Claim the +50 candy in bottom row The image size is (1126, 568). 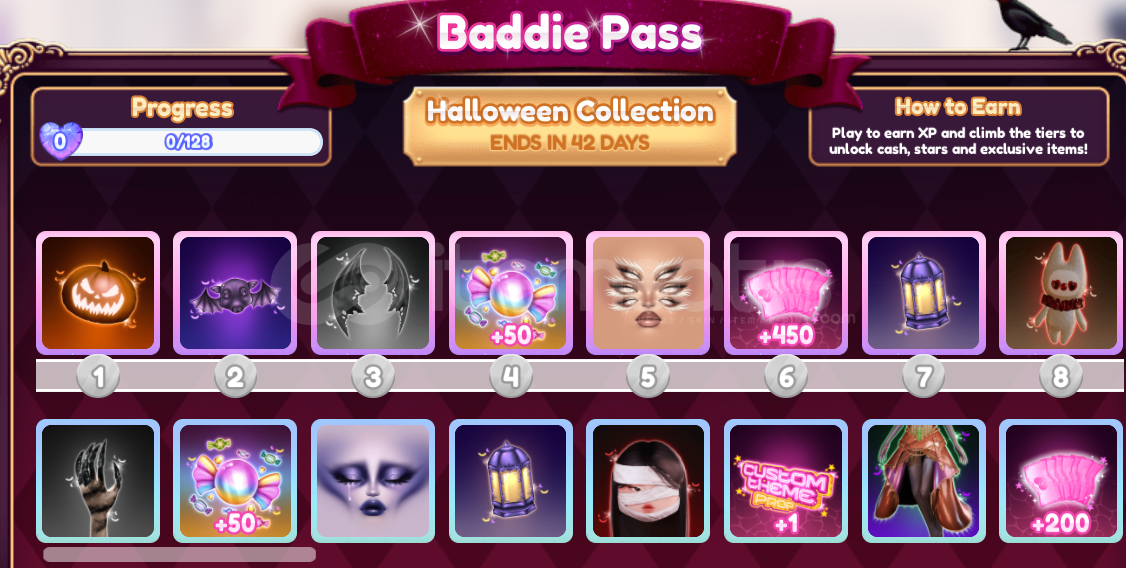[235, 481]
